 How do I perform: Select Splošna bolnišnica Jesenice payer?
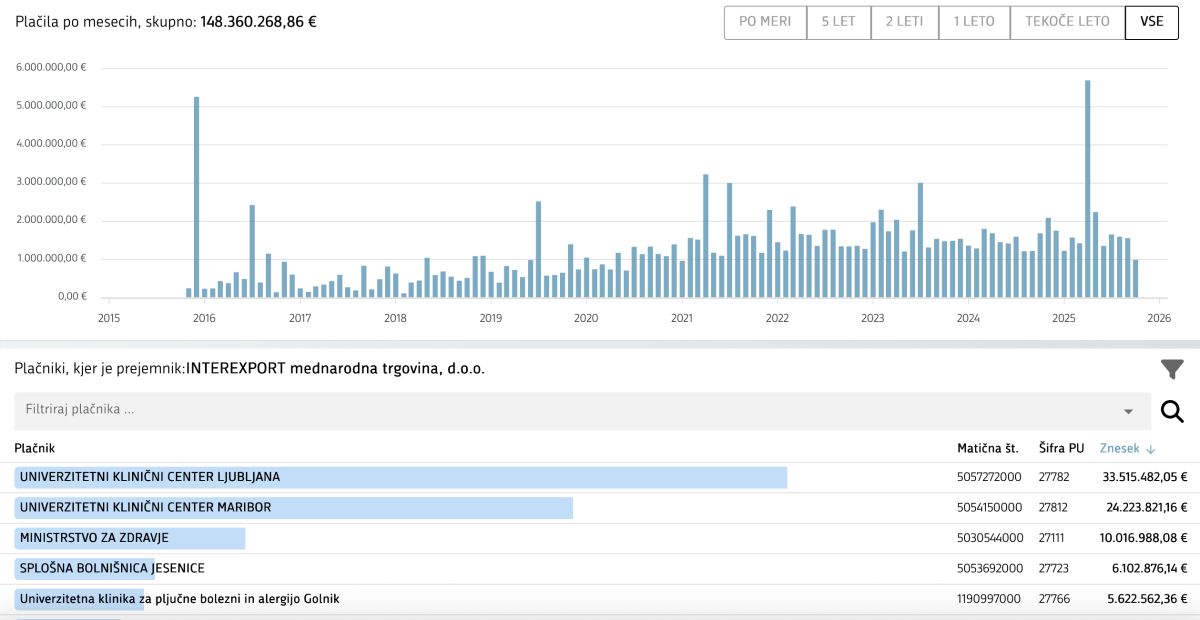tap(112, 568)
